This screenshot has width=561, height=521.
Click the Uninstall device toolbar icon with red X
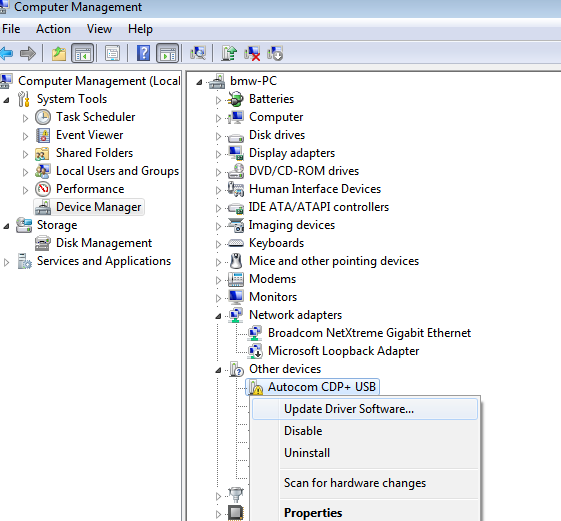(x=252, y=54)
